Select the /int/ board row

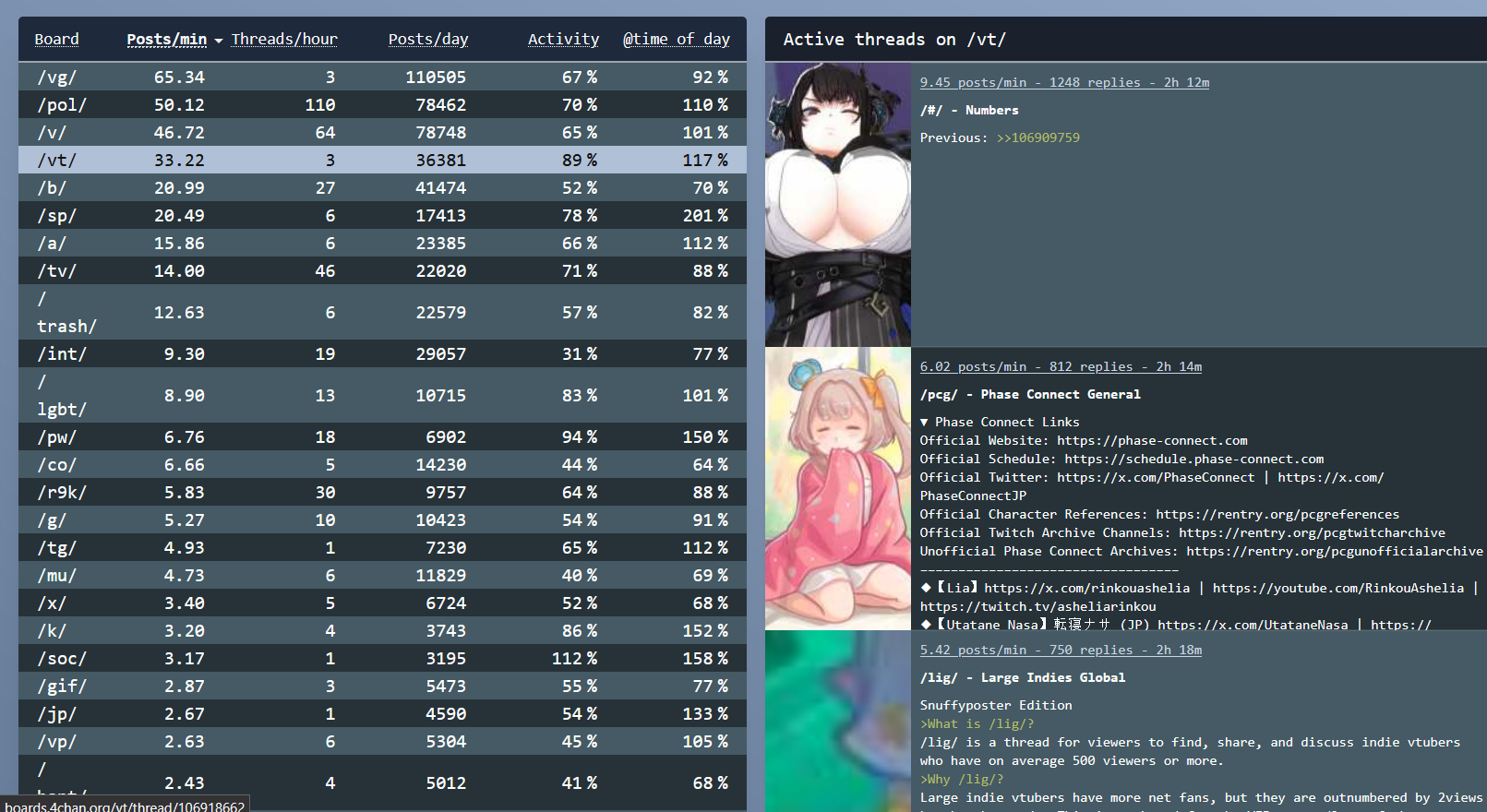click(382, 353)
